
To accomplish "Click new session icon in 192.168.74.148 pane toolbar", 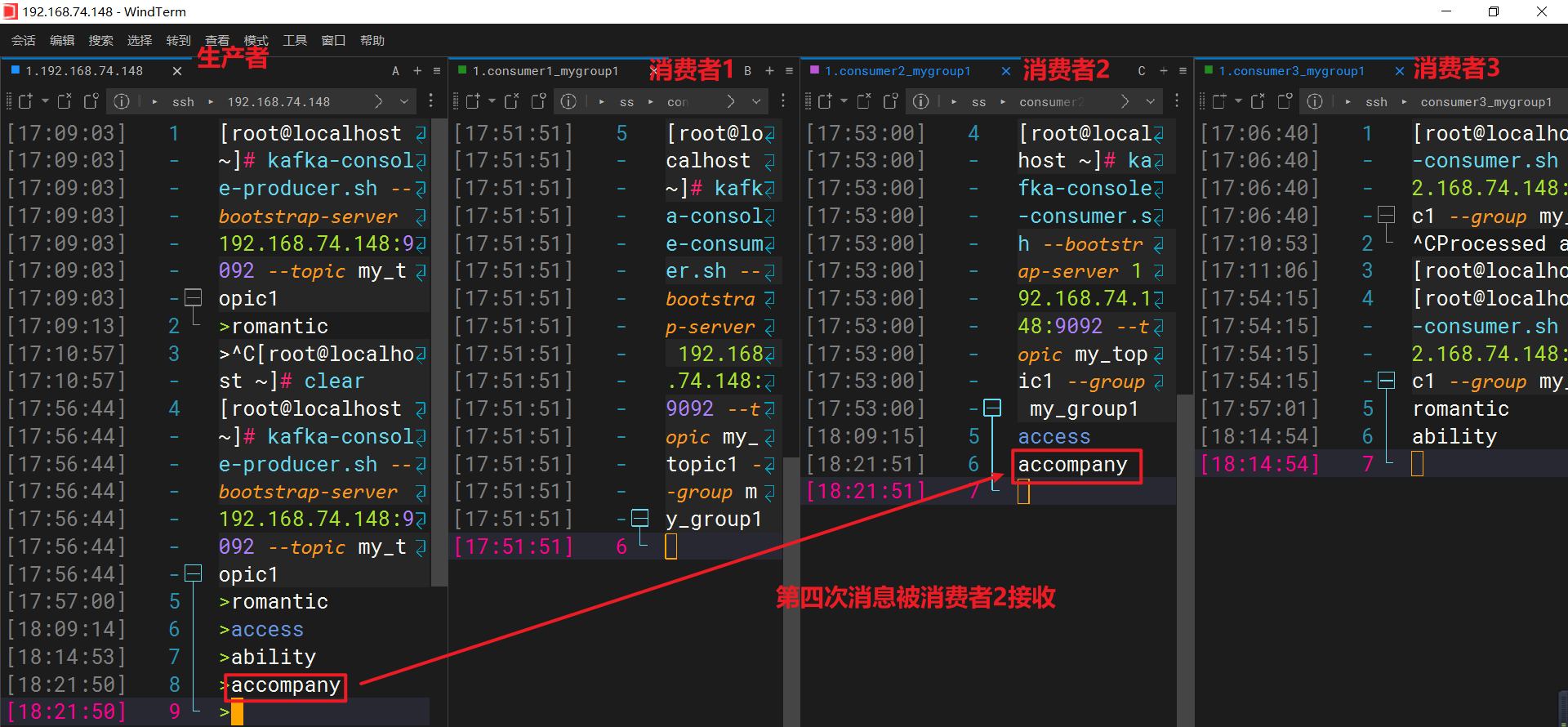I will point(25,101).
